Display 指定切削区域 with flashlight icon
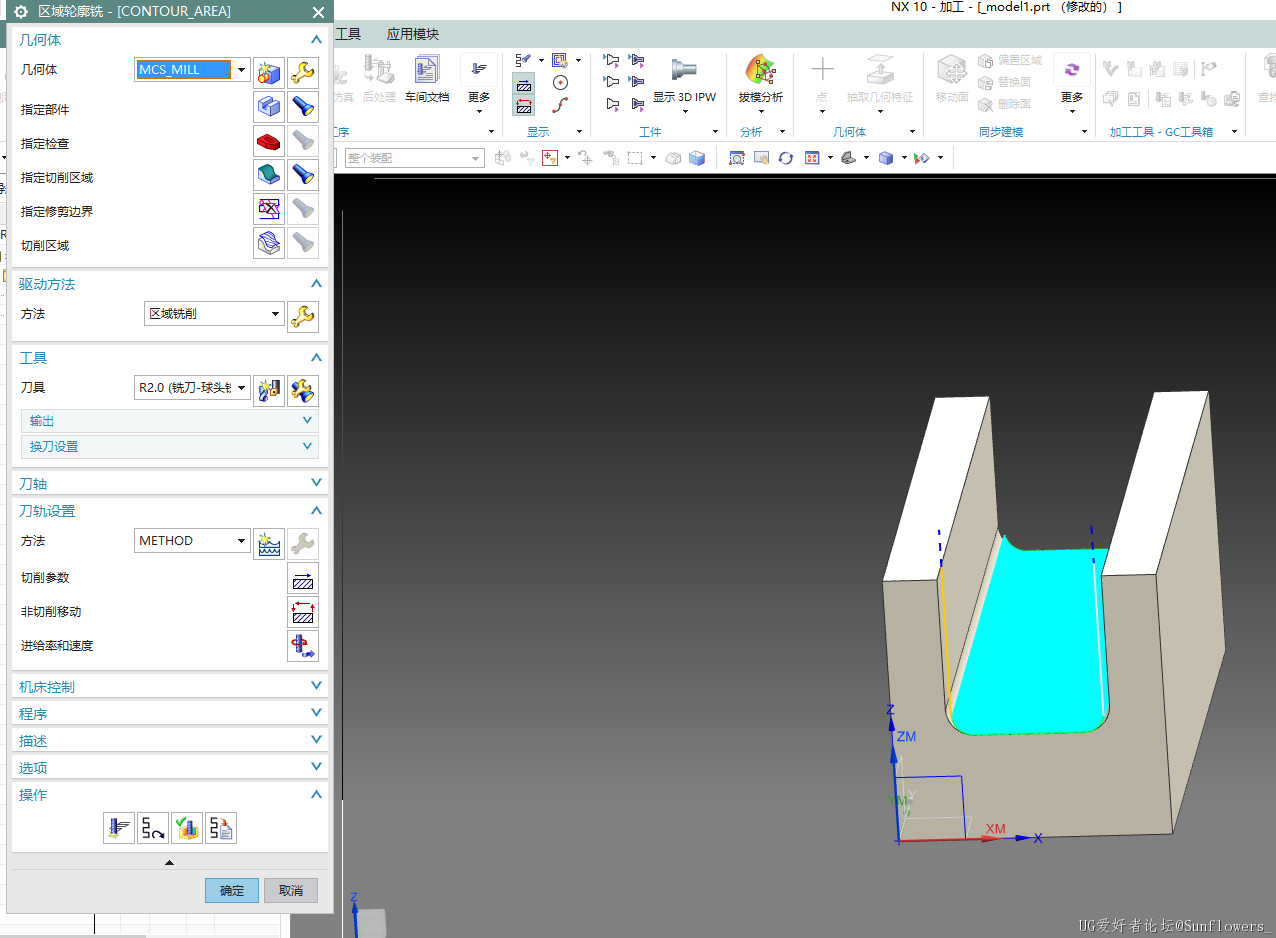The image size is (1276, 938). pos(303,175)
